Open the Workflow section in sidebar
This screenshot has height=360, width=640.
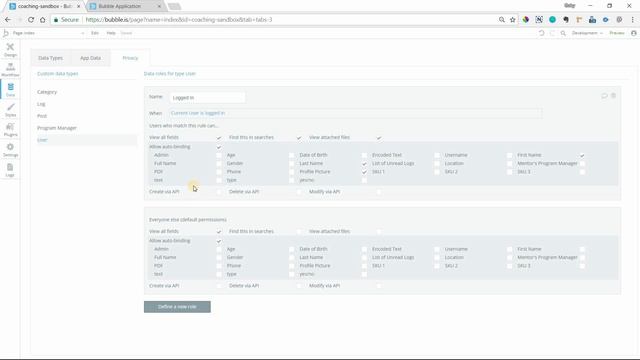click(x=10, y=70)
